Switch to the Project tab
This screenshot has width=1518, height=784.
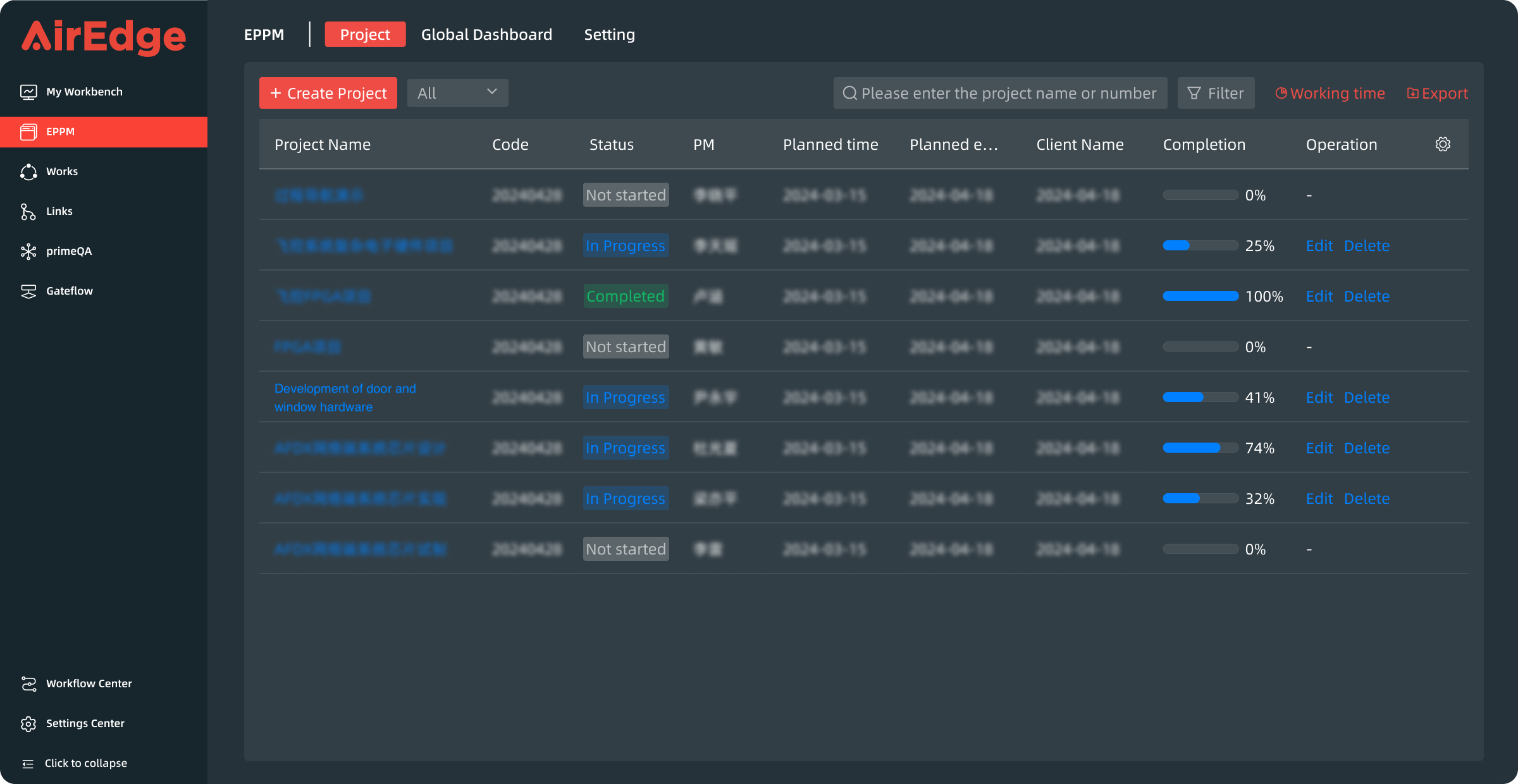click(365, 34)
